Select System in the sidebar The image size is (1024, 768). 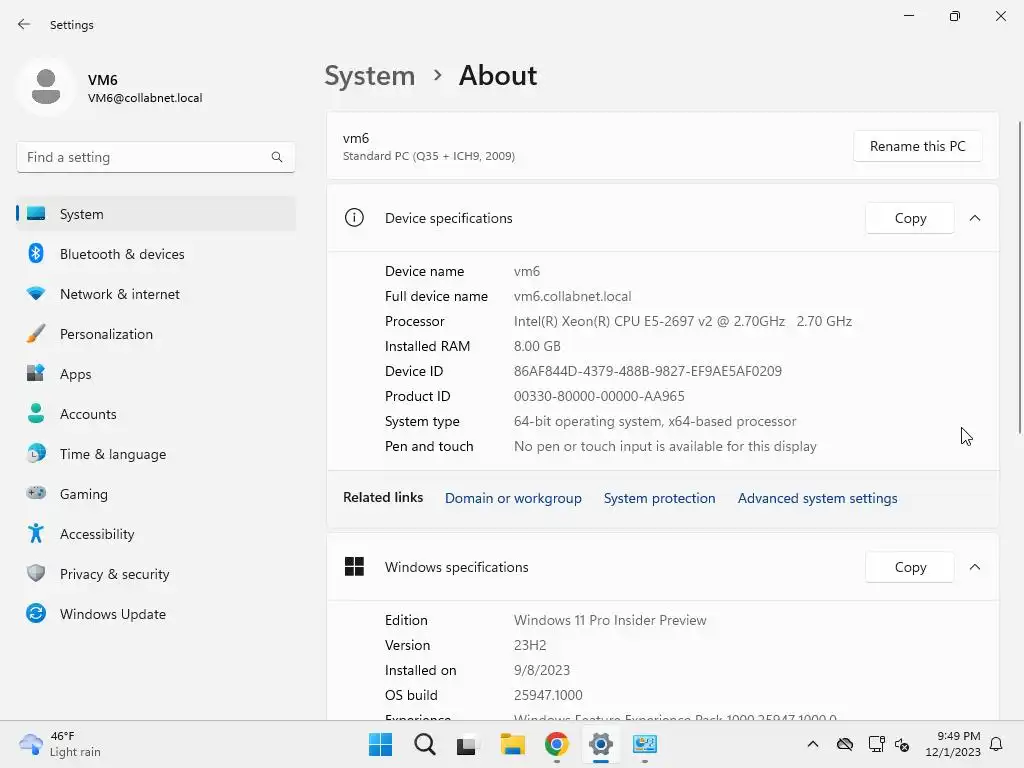click(x=156, y=214)
